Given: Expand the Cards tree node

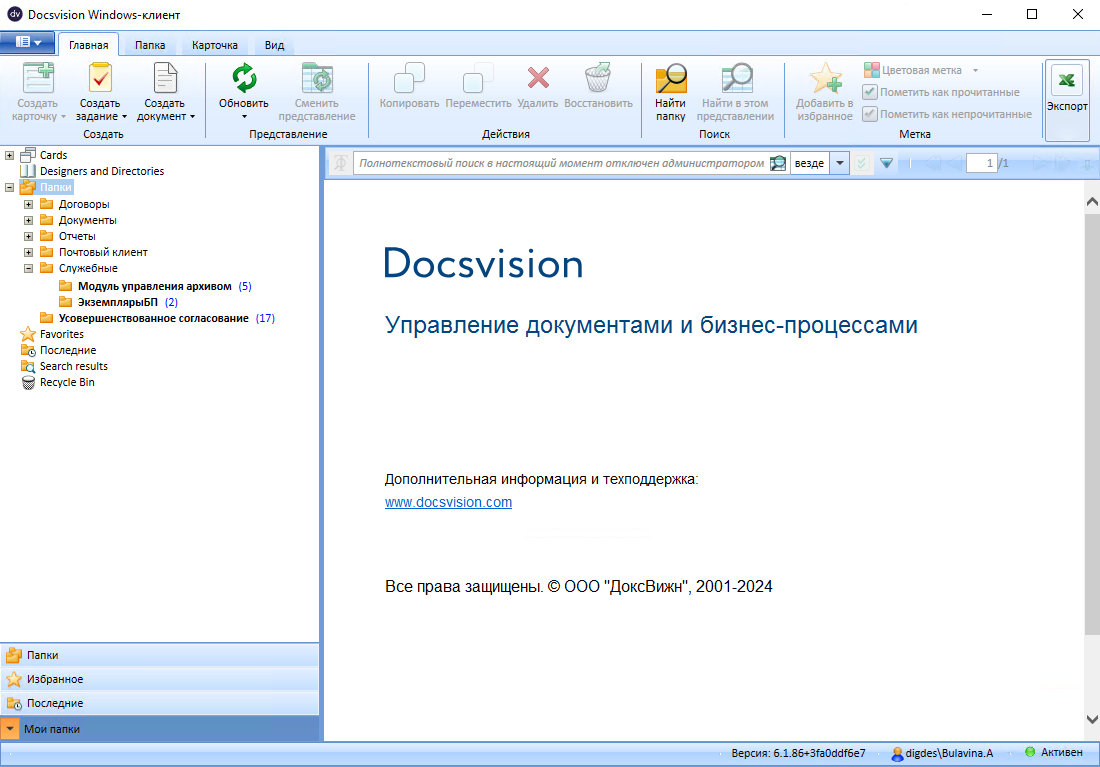Looking at the screenshot, I should coord(10,155).
